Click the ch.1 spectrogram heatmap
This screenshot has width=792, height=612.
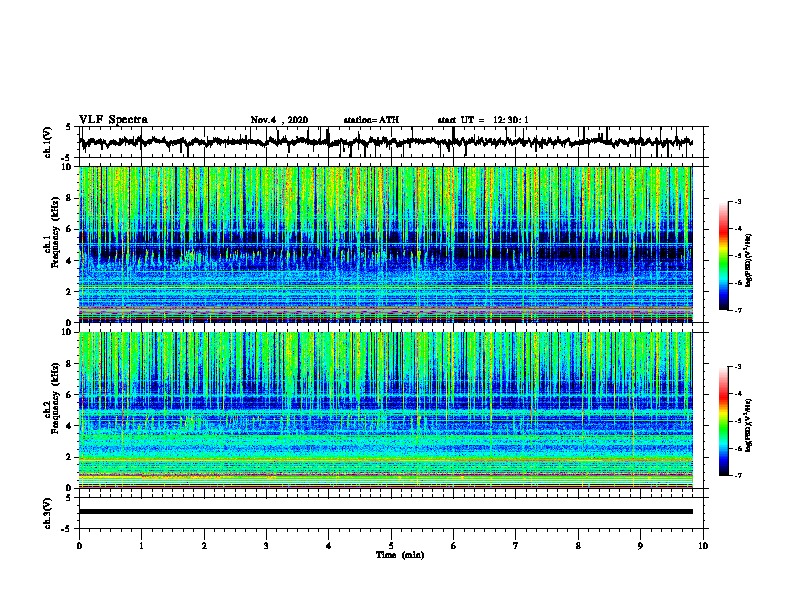[386, 244]
